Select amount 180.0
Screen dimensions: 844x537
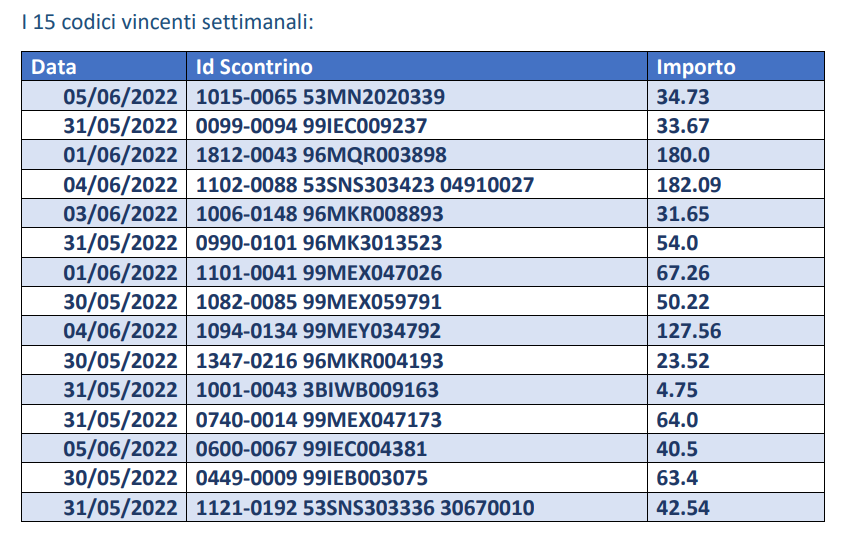click(x=683, y=155)
